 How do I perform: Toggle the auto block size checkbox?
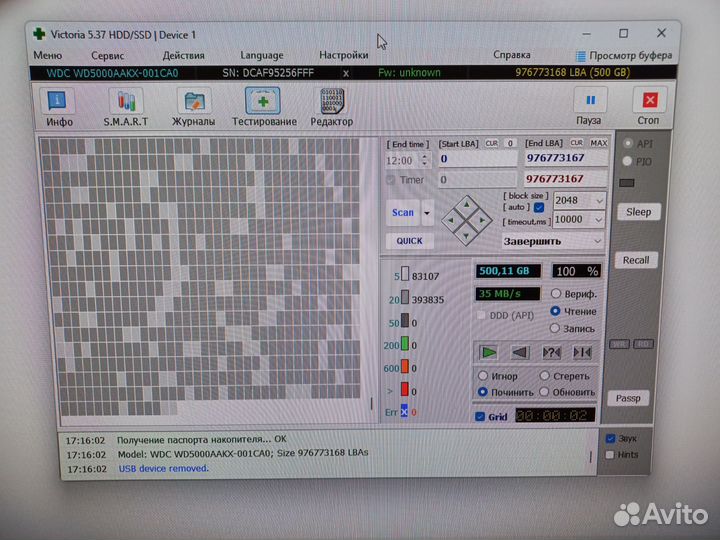point(540,208)
